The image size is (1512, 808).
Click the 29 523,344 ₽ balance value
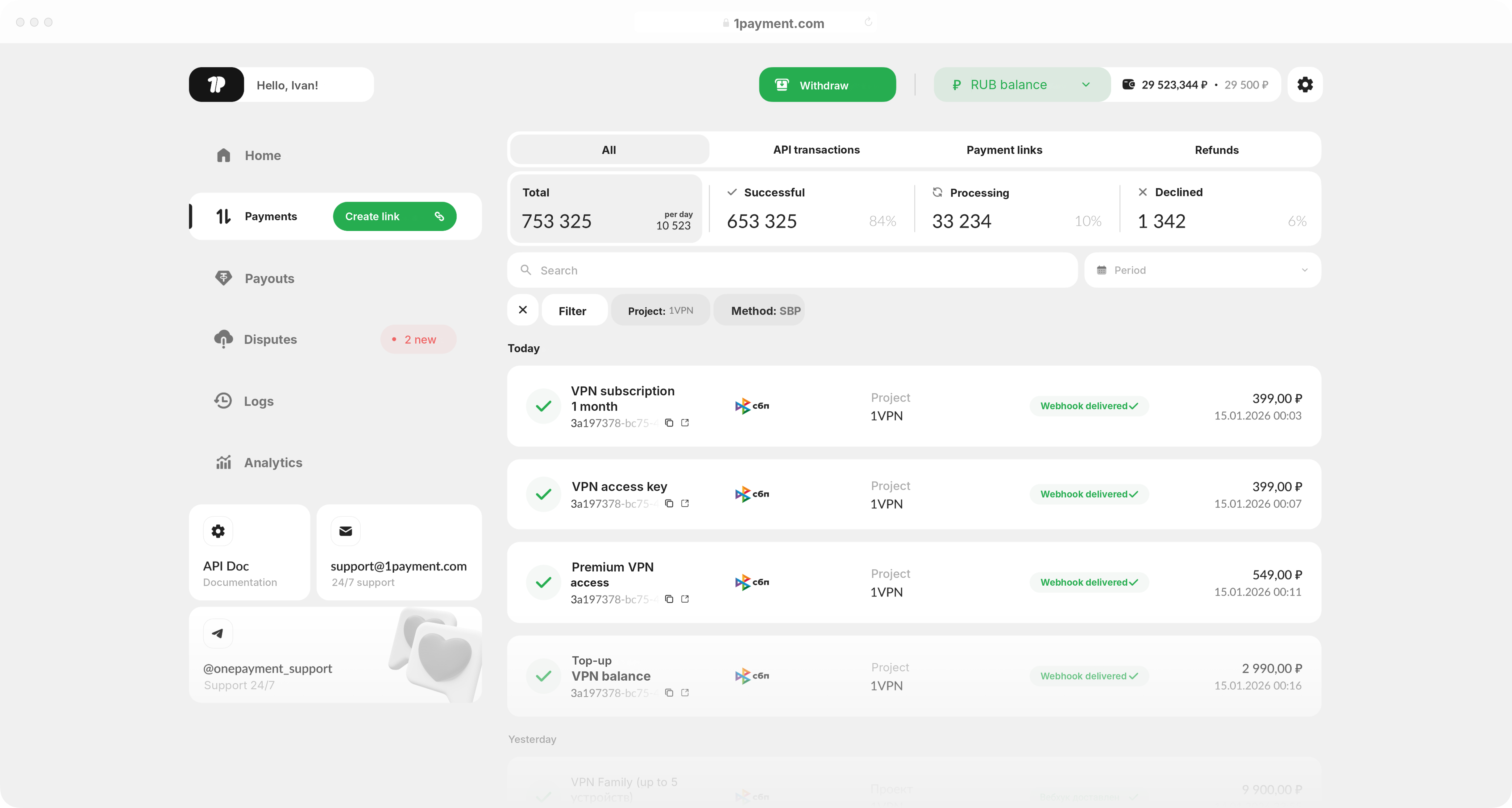tap(1174, 85)
